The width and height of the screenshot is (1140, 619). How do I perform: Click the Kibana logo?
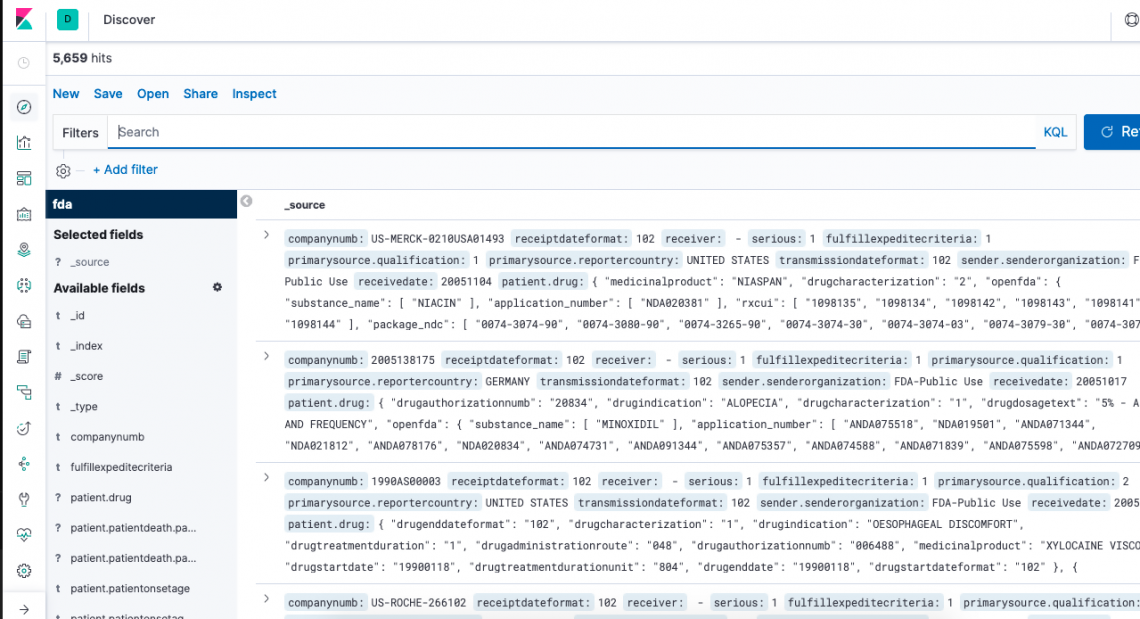point(24,19)
